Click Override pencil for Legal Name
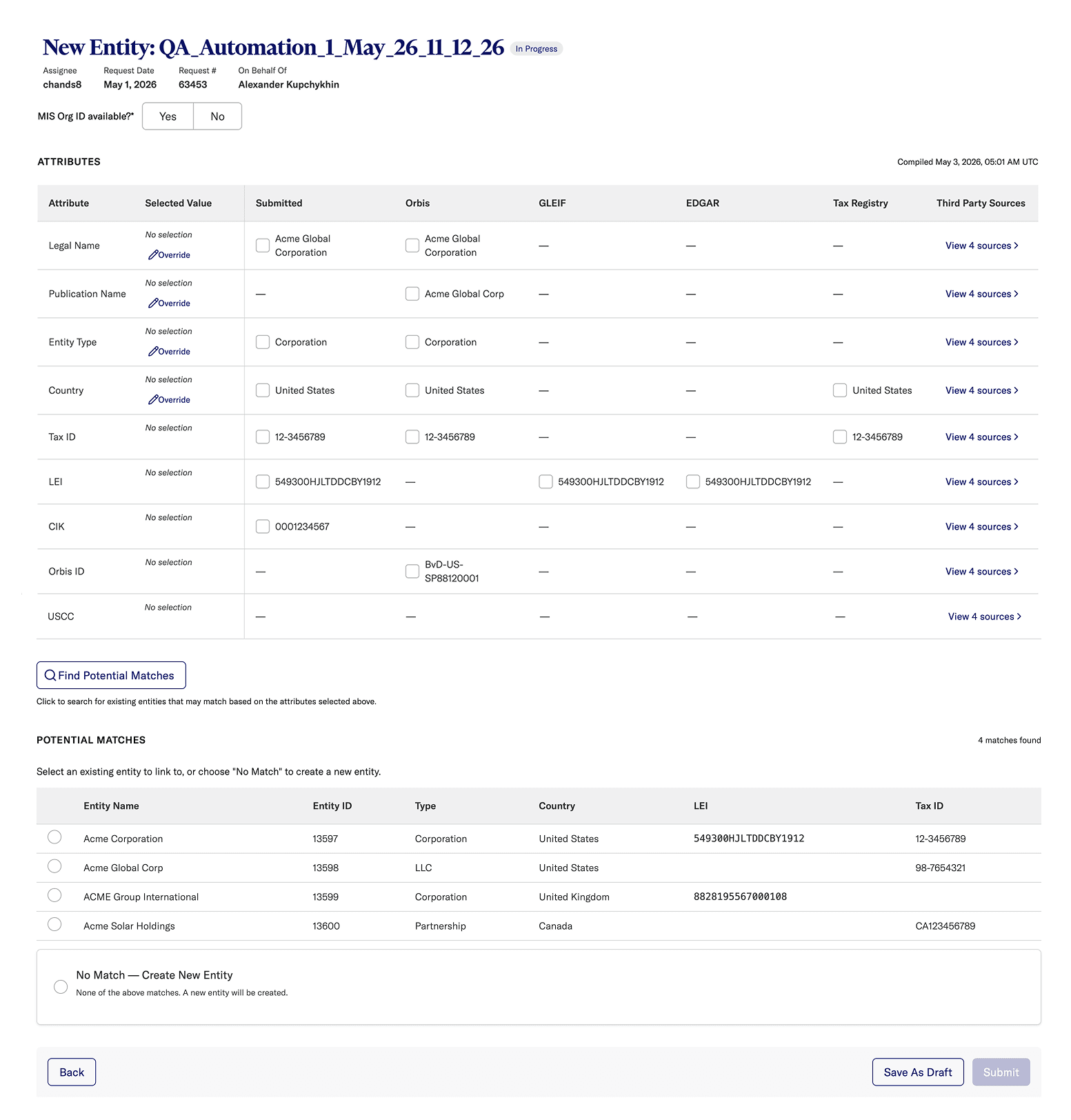Viewport: 1071px width, 1120px height. (170, 254)
